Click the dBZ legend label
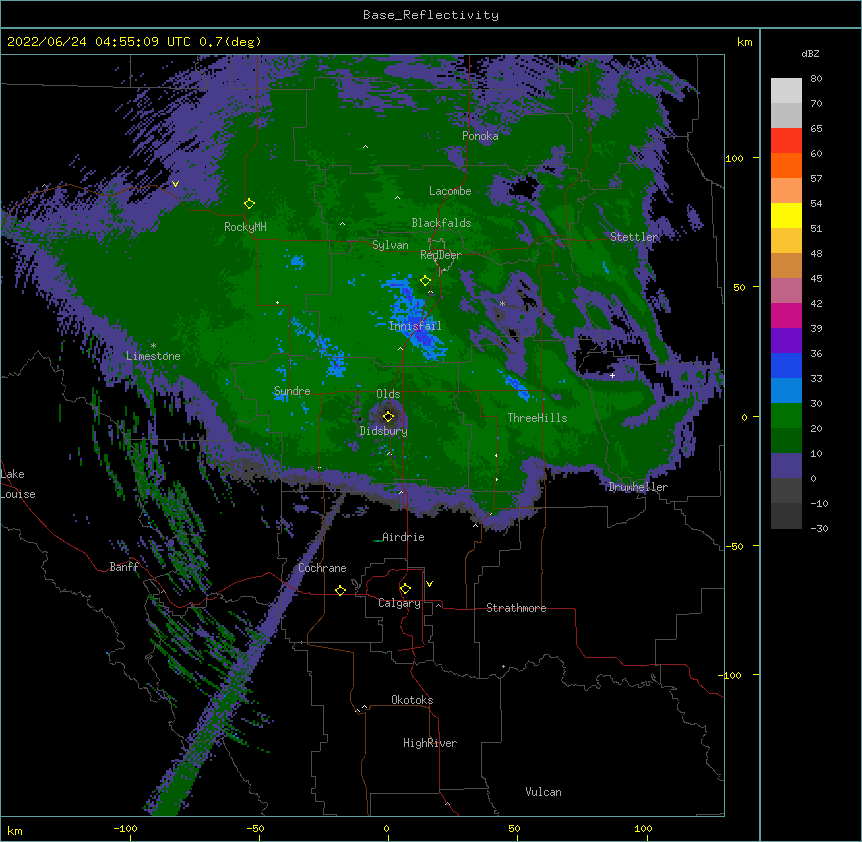The image size is (862, 842). [x=810, y=53]
